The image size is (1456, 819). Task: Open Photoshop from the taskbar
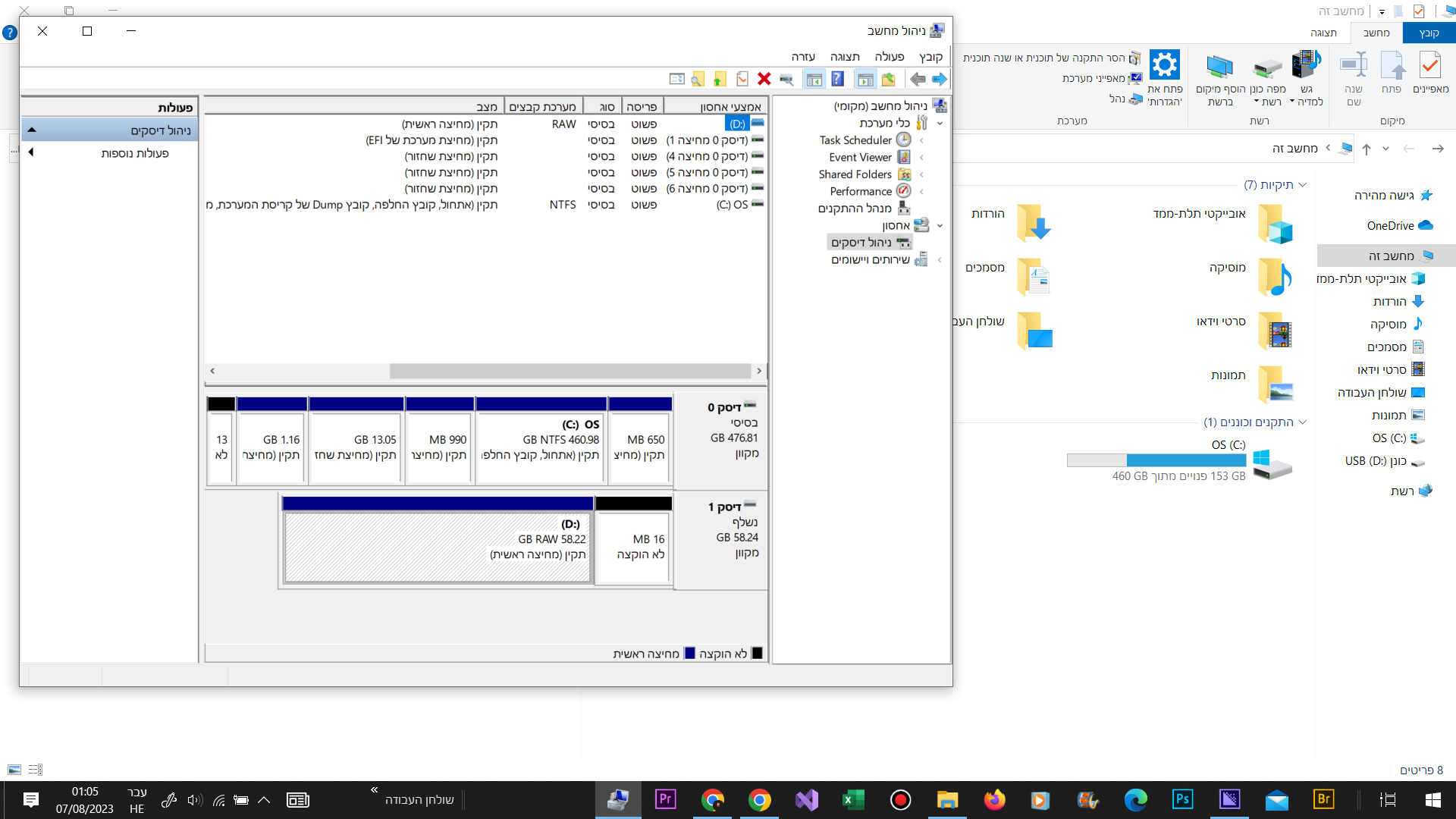1182,800
